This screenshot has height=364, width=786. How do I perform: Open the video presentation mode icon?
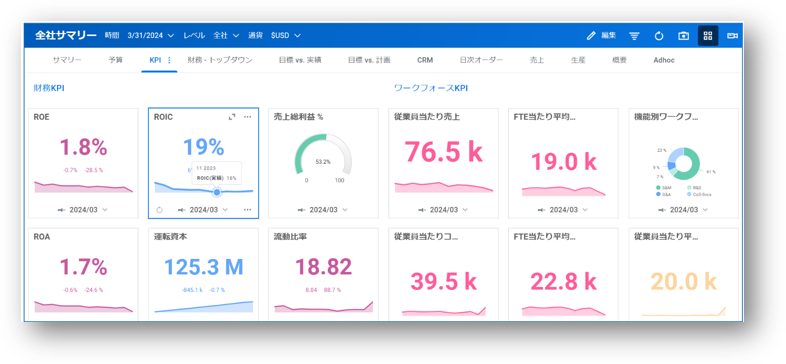point(732,36)
